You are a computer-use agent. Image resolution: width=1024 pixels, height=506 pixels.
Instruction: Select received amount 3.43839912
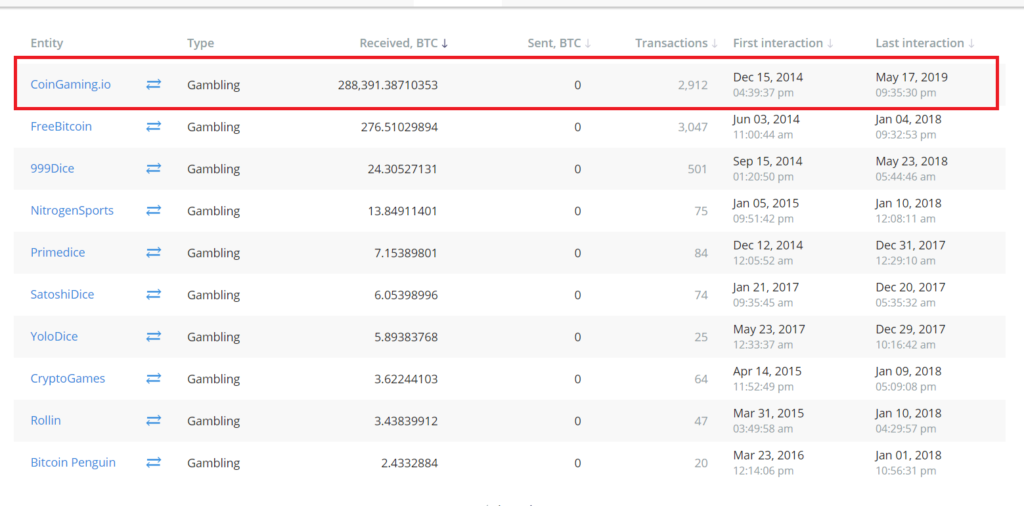point(406,420)
